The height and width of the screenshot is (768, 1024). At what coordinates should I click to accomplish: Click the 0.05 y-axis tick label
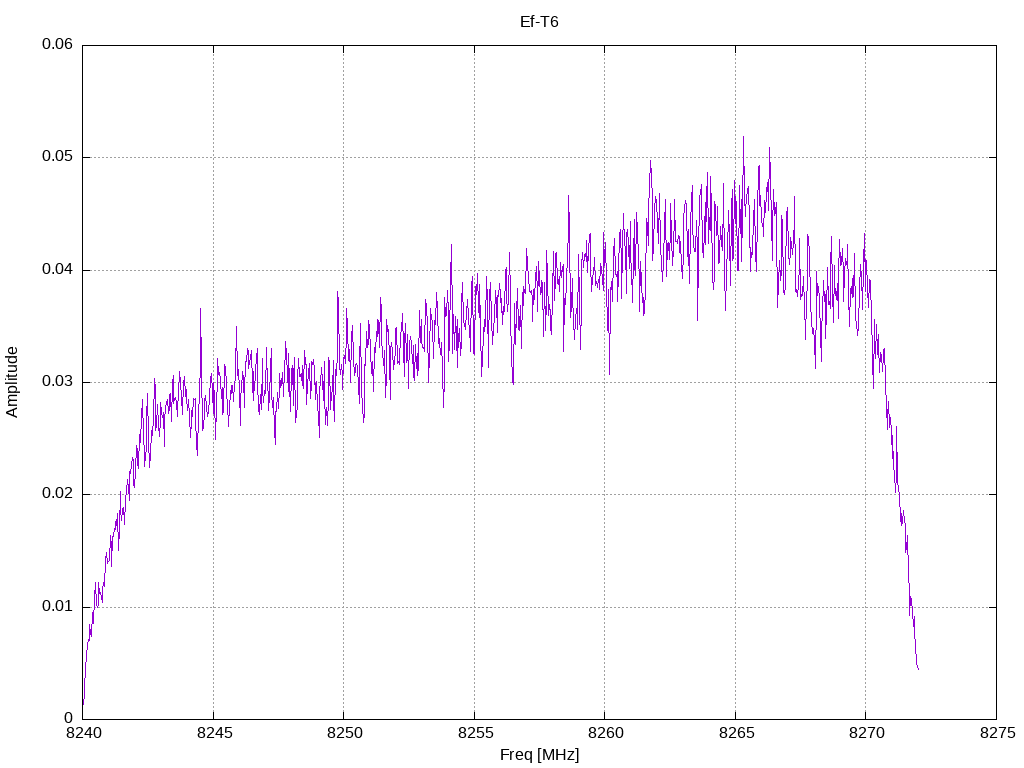(x=57, y=157)
